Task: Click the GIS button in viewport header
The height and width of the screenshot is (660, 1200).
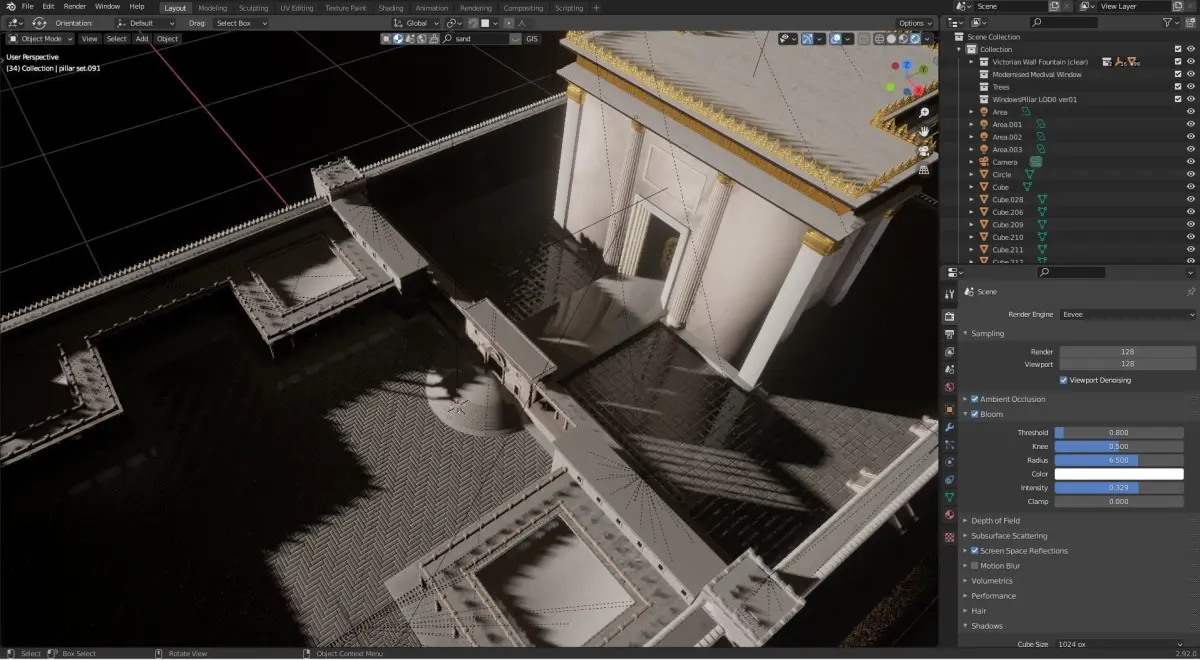Action: [x=531, y=39]
